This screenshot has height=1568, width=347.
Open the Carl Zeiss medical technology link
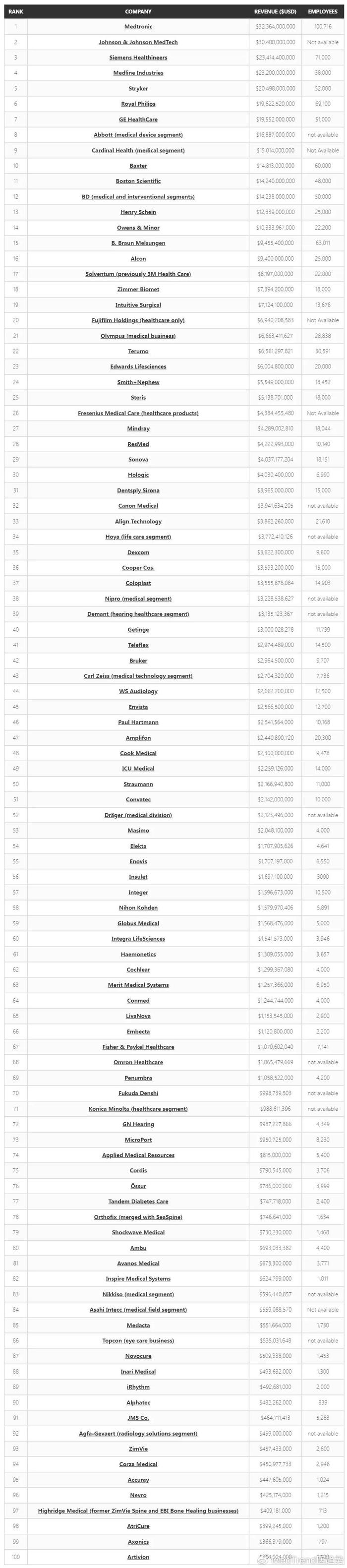(x=138, y=676)
